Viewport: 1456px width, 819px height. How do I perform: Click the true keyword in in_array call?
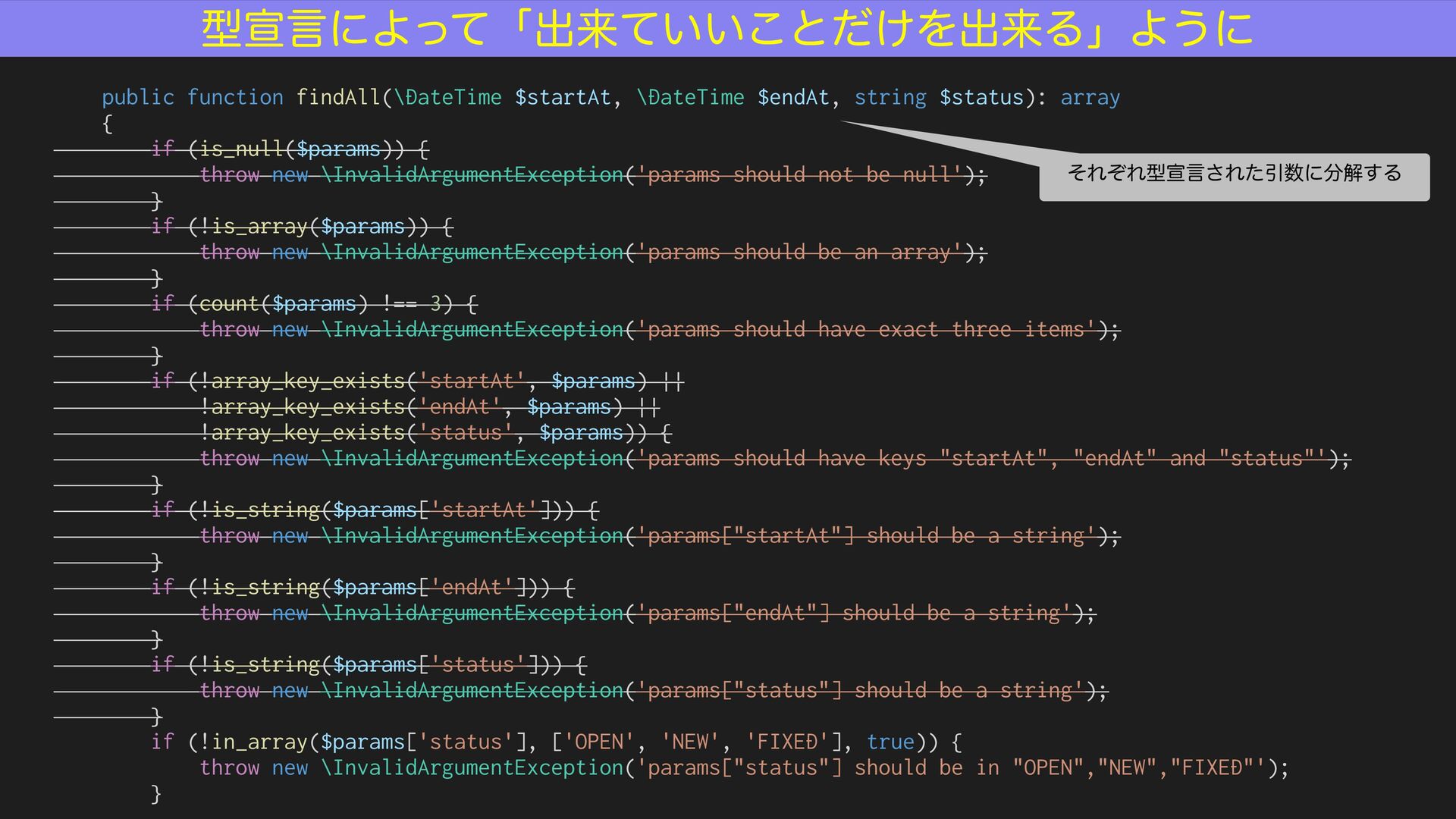[890, 742]
